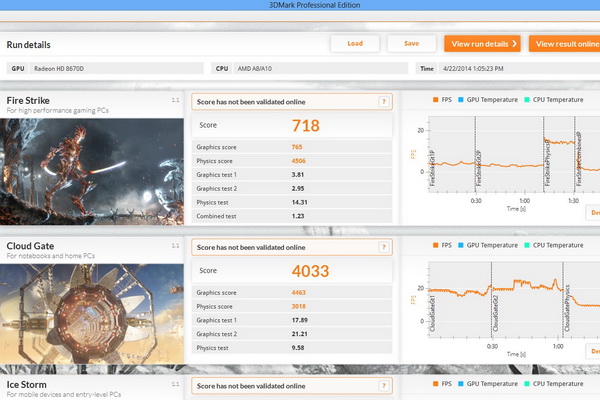Click CloudGateGt2 marker in Cloud Gate chart
This screenshot has width=600, height=400.
click(x=495, y=313)
